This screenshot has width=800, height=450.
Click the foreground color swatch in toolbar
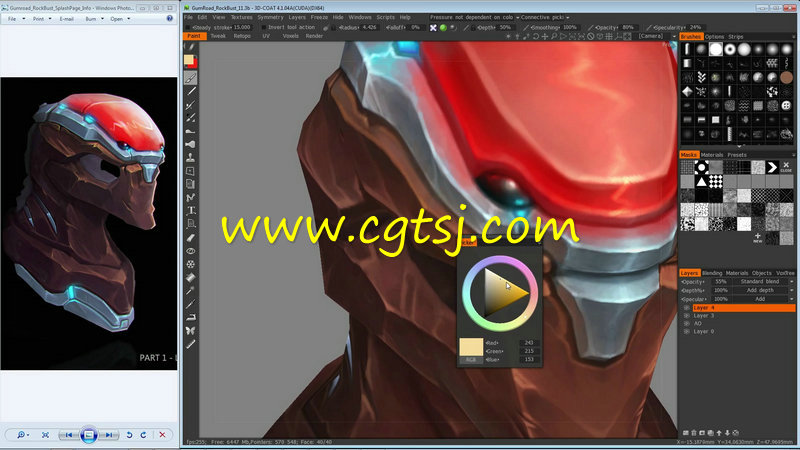[x=188, y=60]
